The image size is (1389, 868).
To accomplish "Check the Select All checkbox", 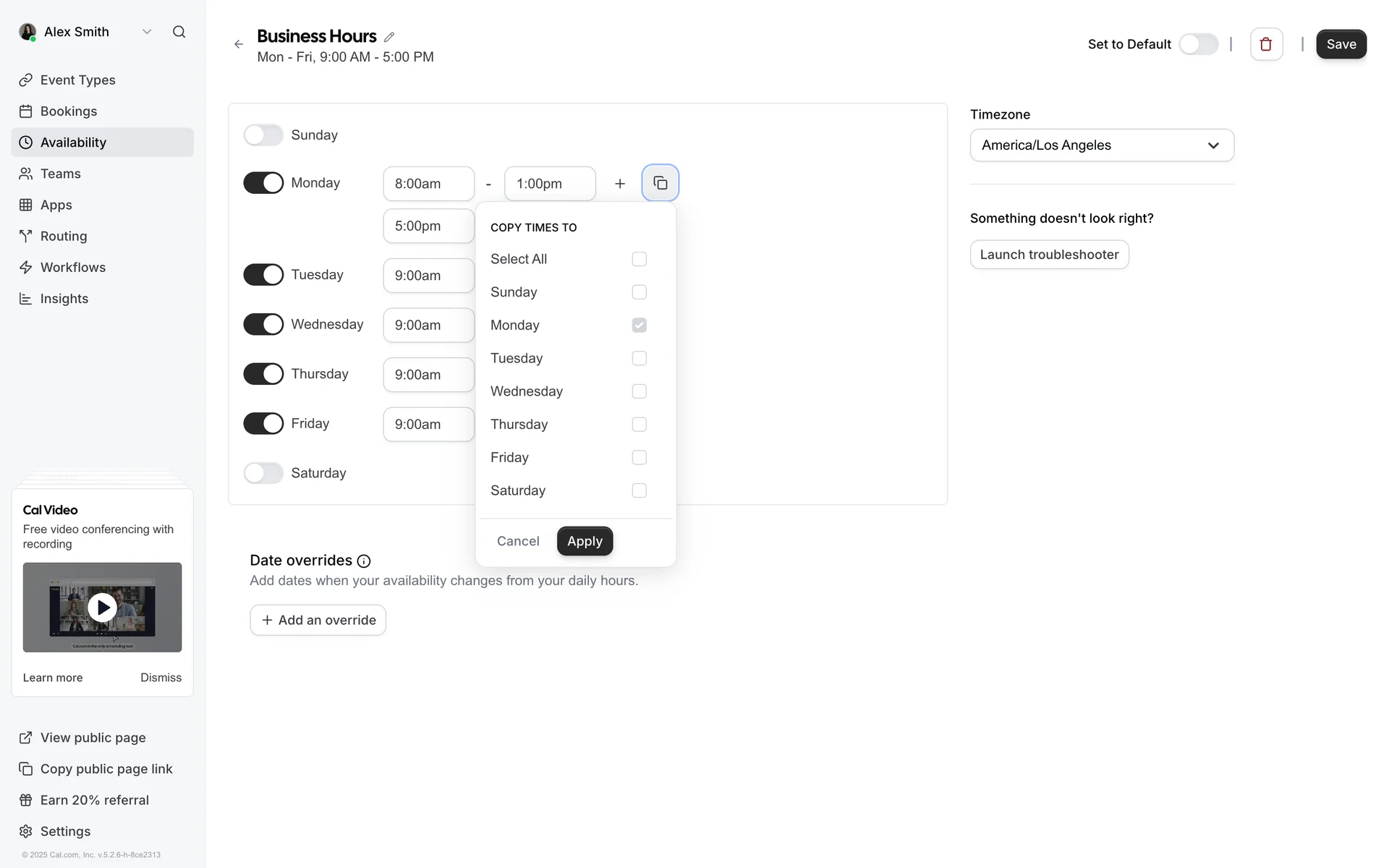I will [639, 259].
